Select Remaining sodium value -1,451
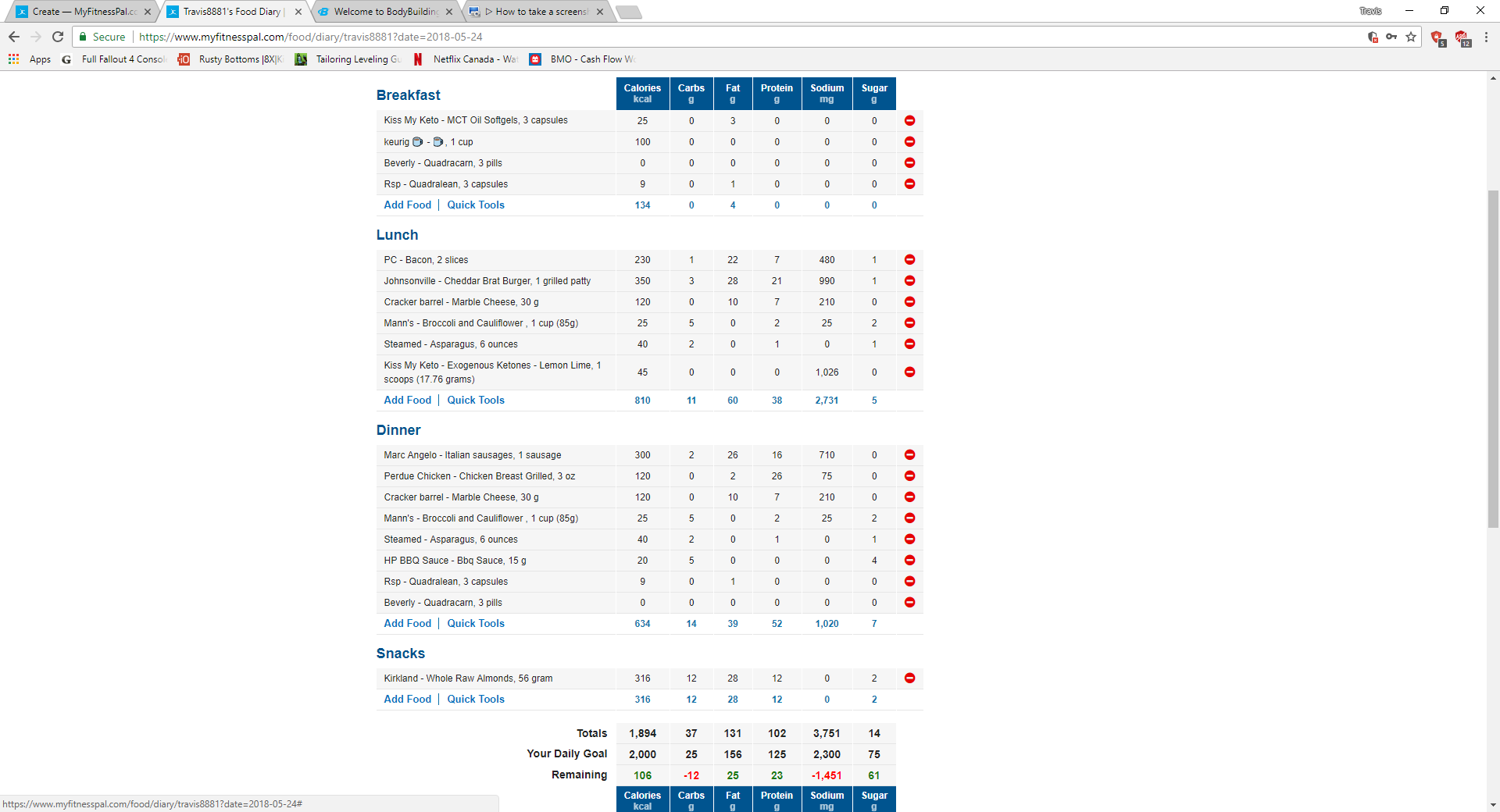The width and height of the screenshot is (1500, 812). [827, 775]
